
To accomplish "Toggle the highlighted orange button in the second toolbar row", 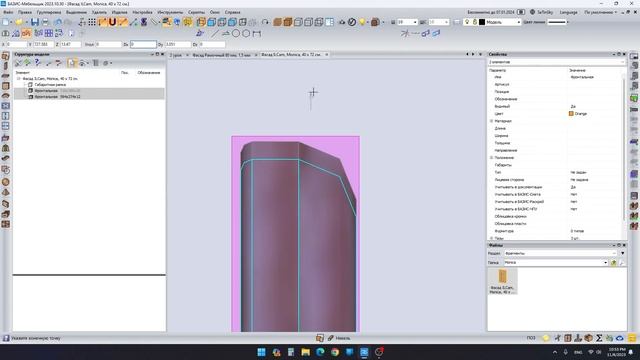I will click(26, 33).
